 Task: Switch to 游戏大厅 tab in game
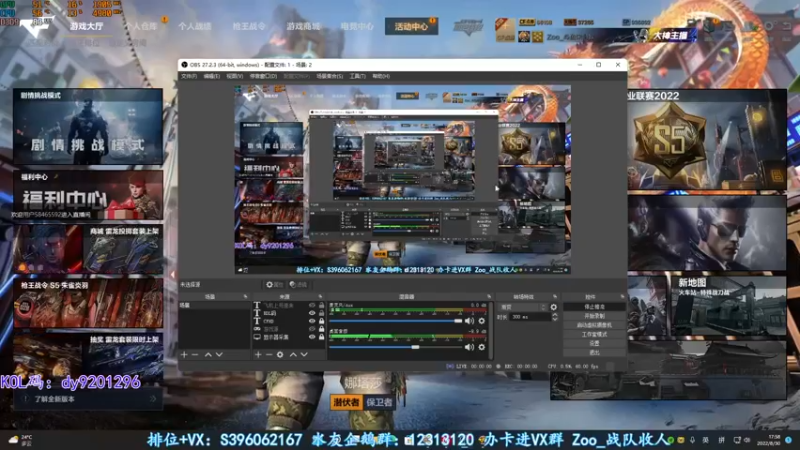(87, 26)
